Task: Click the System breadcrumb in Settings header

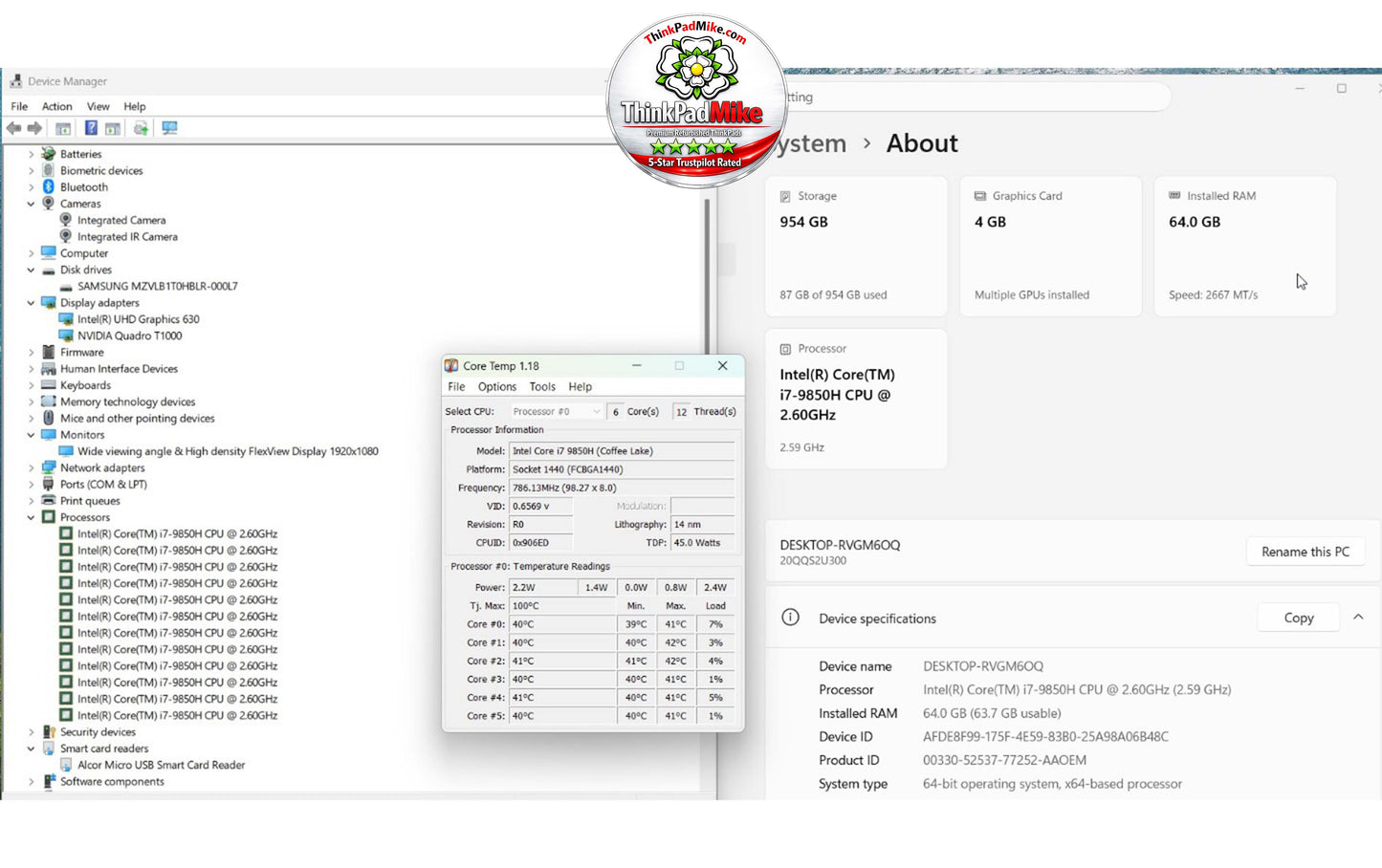Action: [811, 143]
